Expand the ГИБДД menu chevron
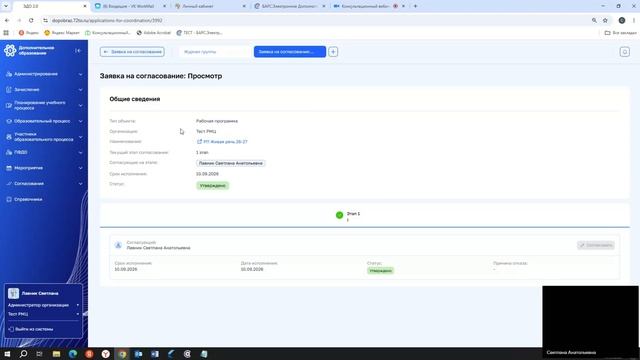 pyautogui.click(x=80, y=153)
